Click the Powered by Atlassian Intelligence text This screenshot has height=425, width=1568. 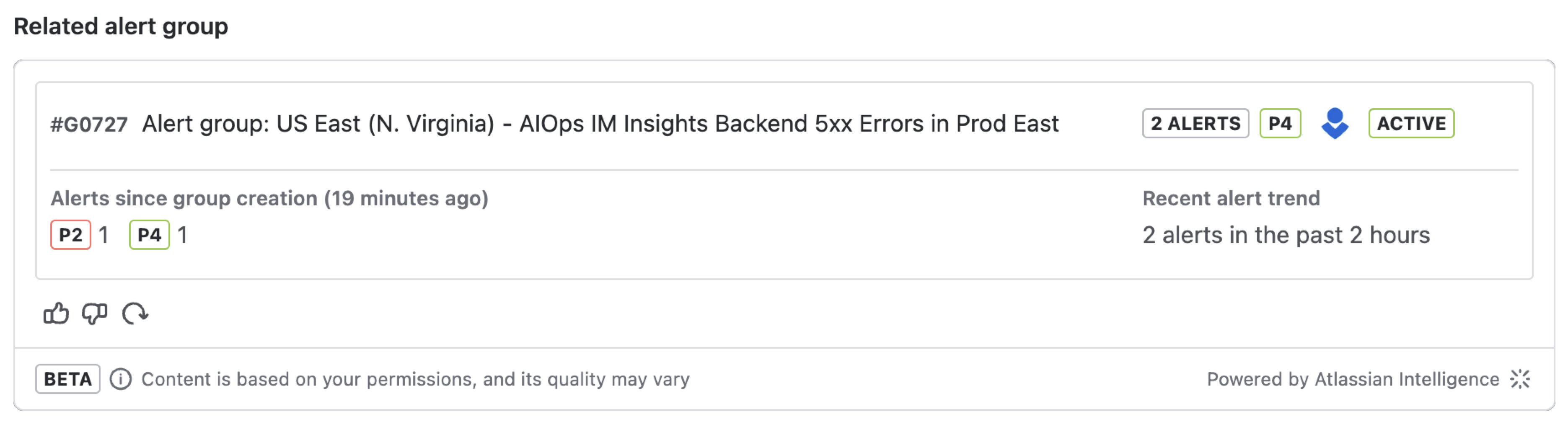click(1353, 379)
